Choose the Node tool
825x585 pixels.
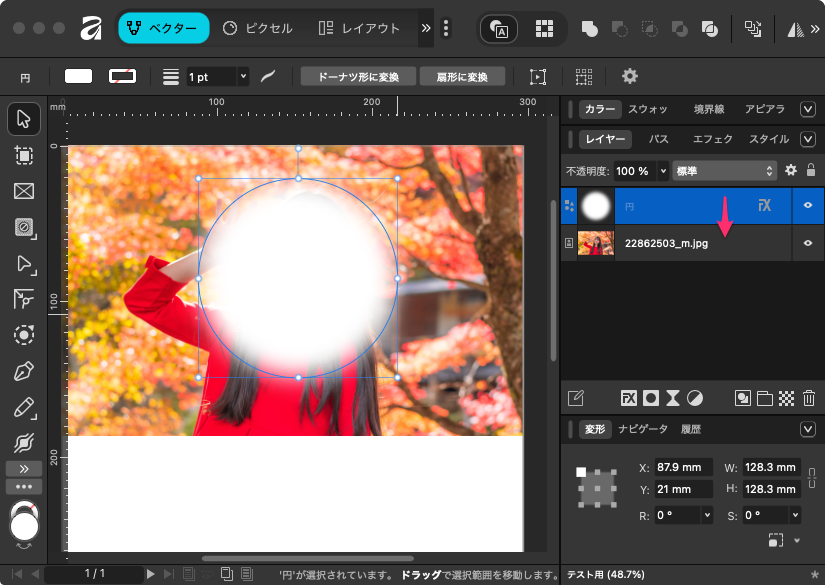coord(24,264)
